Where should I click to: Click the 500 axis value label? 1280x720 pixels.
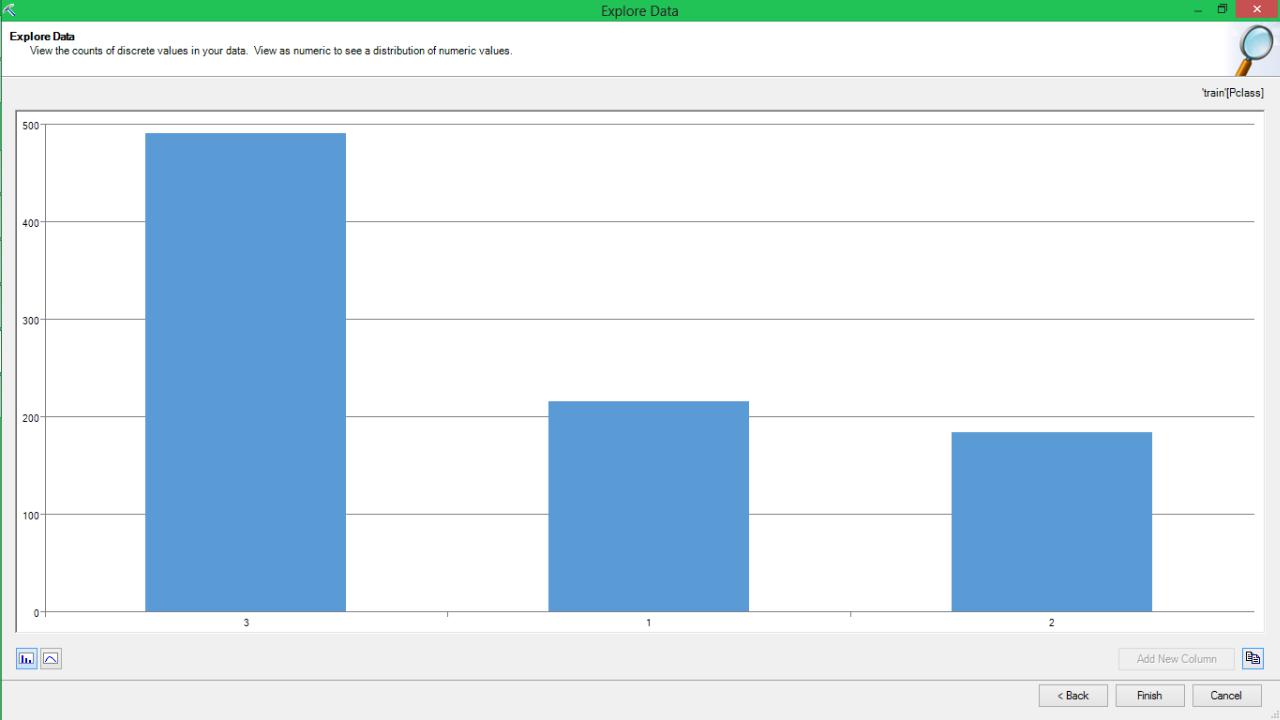pos(31,125)
